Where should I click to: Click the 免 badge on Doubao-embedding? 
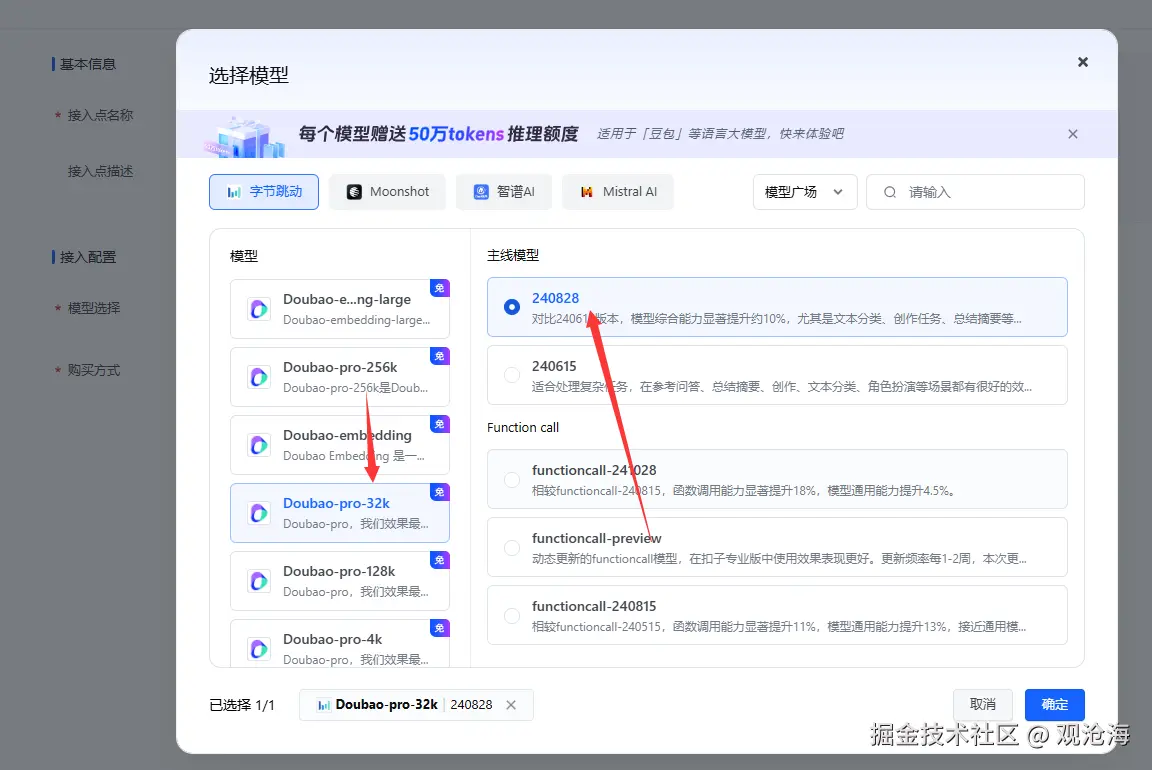439,424
